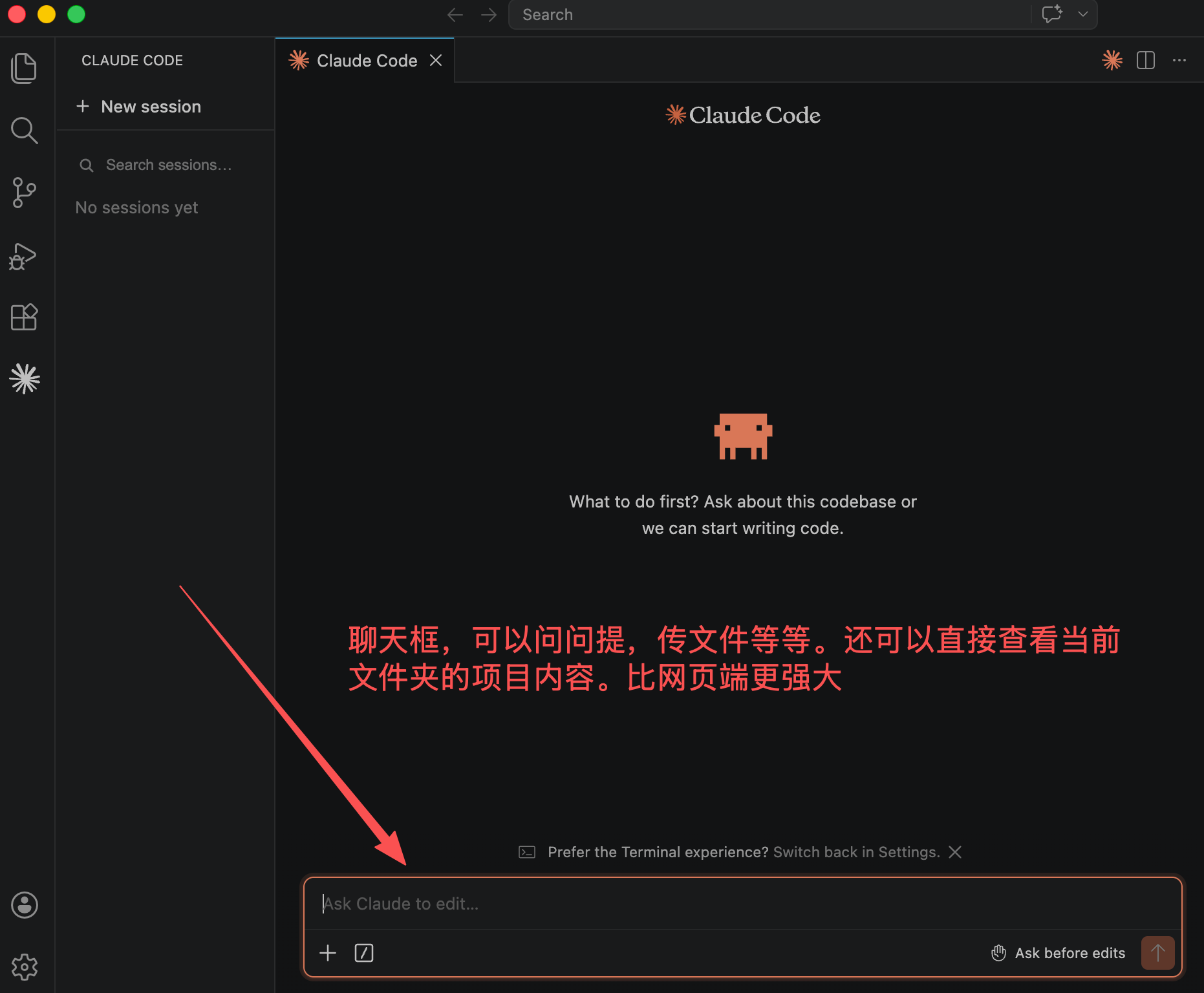
Task: Go forward with the right arrow
Action: pyautogui.click(x=489, y=15)
